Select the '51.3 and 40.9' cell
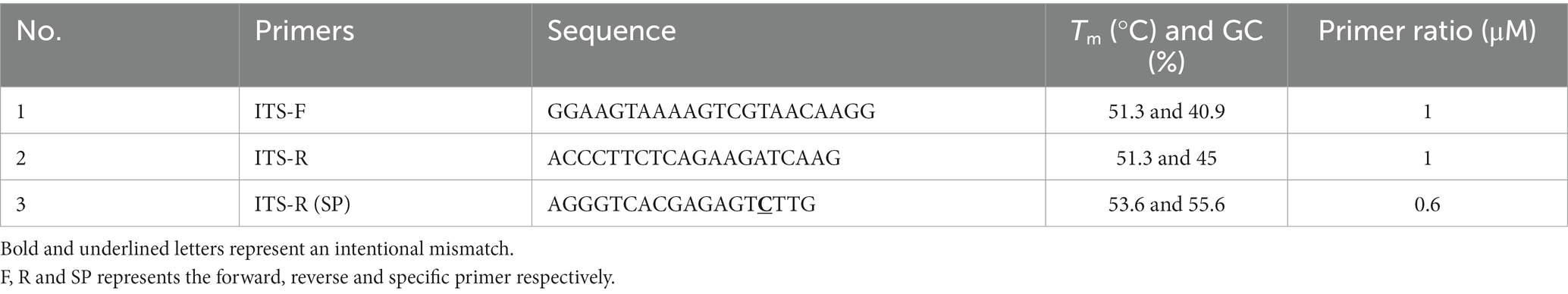 (x=1166, y=111)
